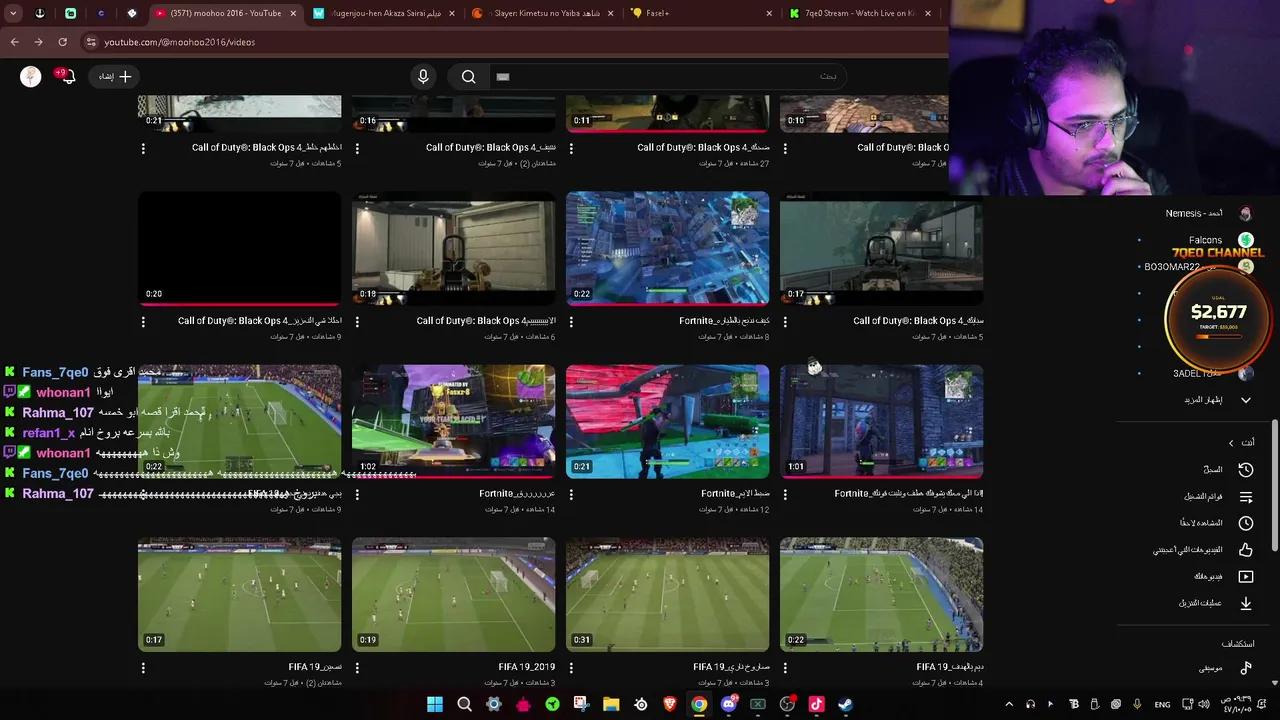Play the 0:21 Fortnite red ramp thumbnail
The width and height of the screenshot is (1280, 720).
tap(667, 421)
